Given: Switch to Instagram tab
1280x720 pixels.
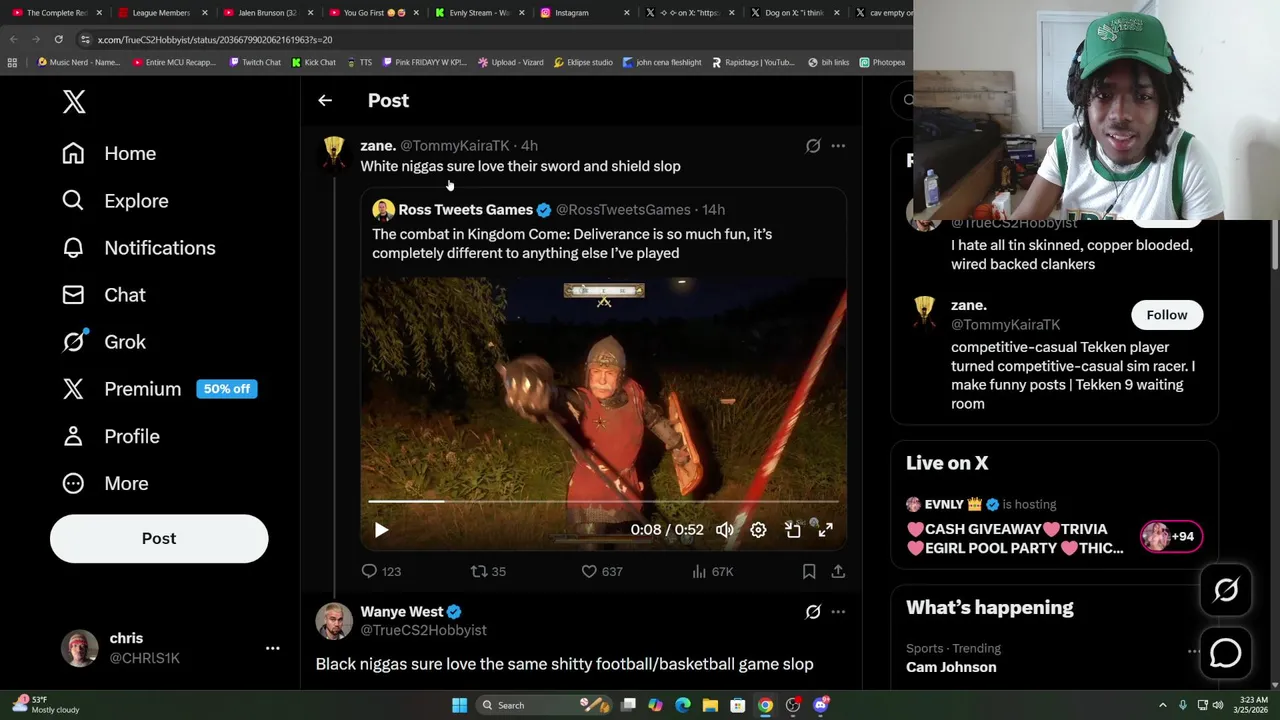Looking at the screenshot, I should [x=586, y=13].
